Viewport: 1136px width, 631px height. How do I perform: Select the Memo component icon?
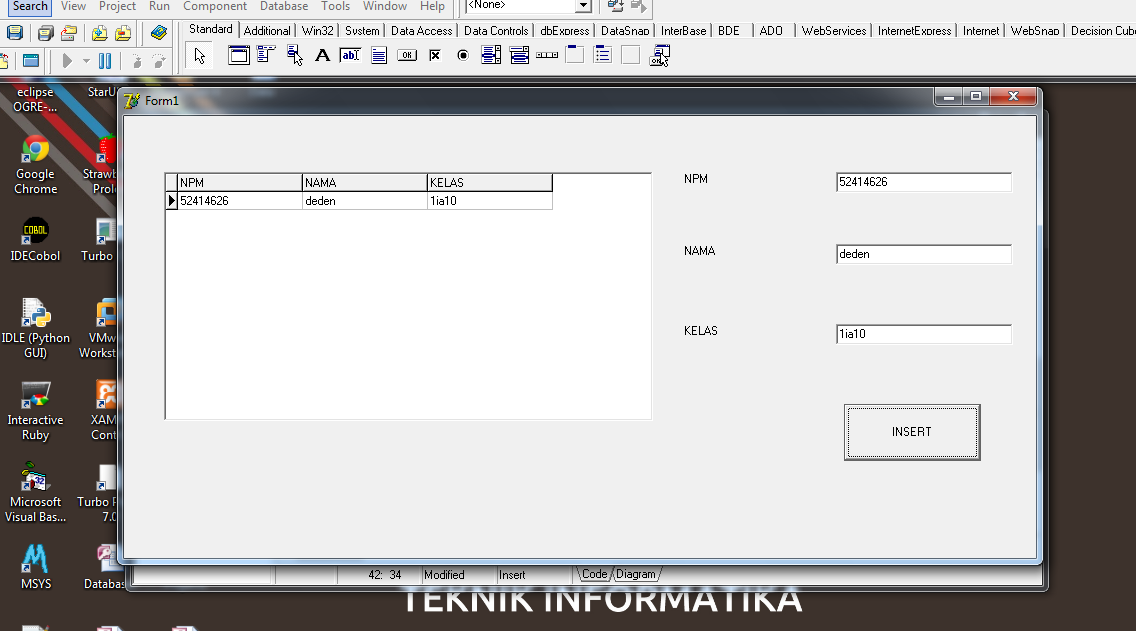point(379,55)
